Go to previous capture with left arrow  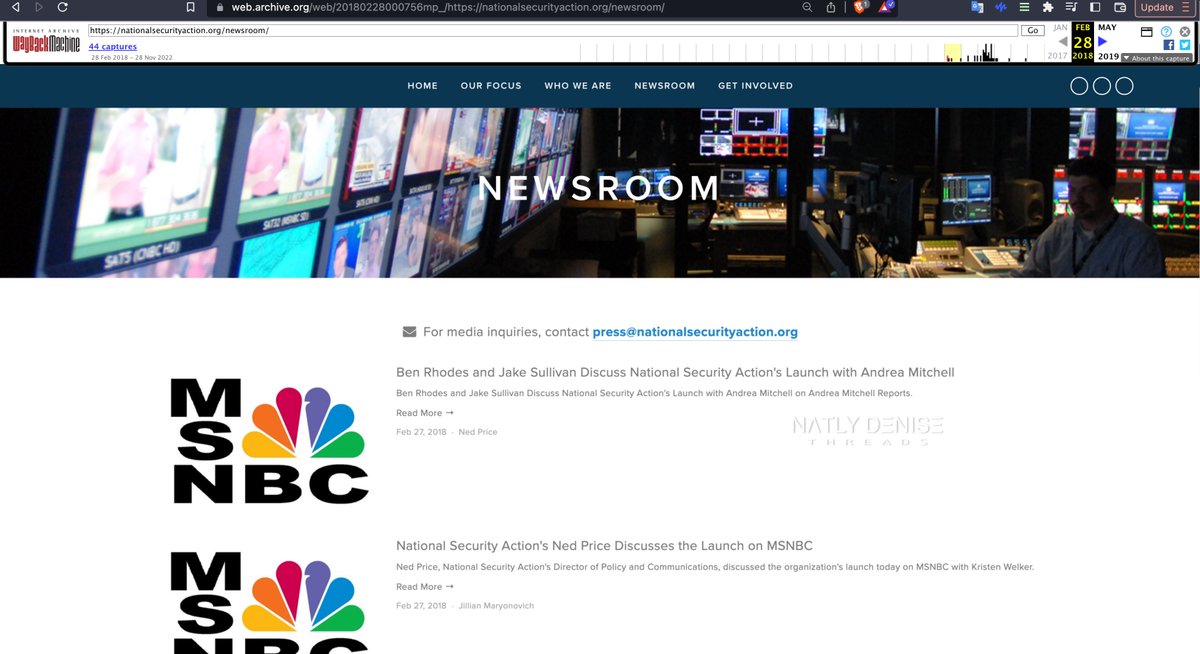click(1062, 42)
